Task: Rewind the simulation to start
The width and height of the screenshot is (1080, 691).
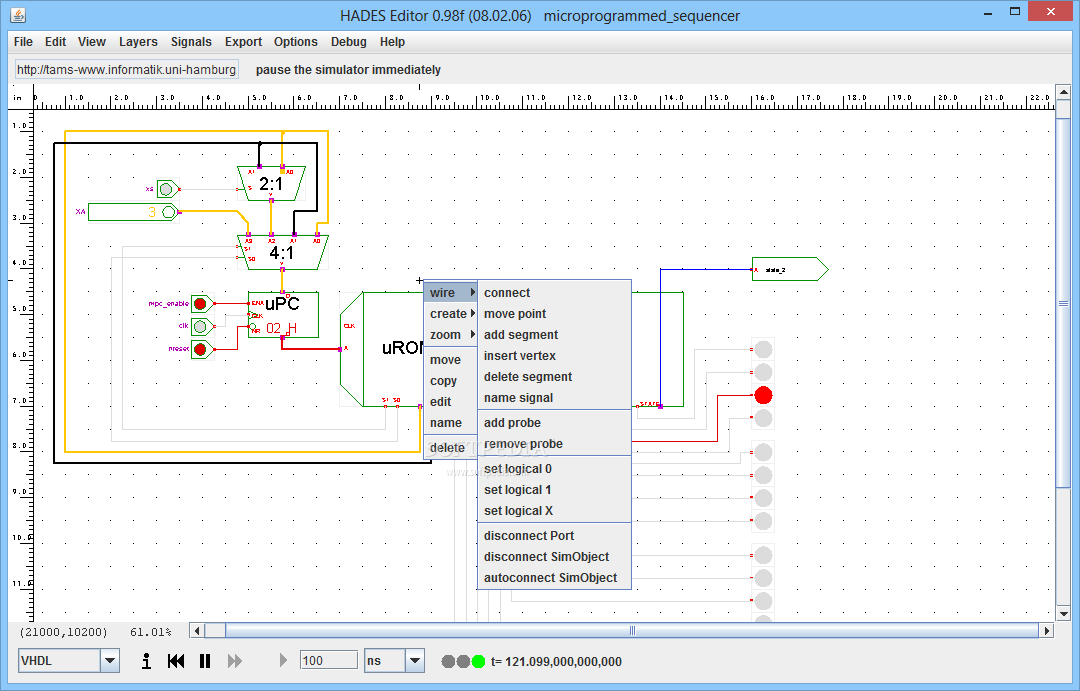Action: (176, 661)
